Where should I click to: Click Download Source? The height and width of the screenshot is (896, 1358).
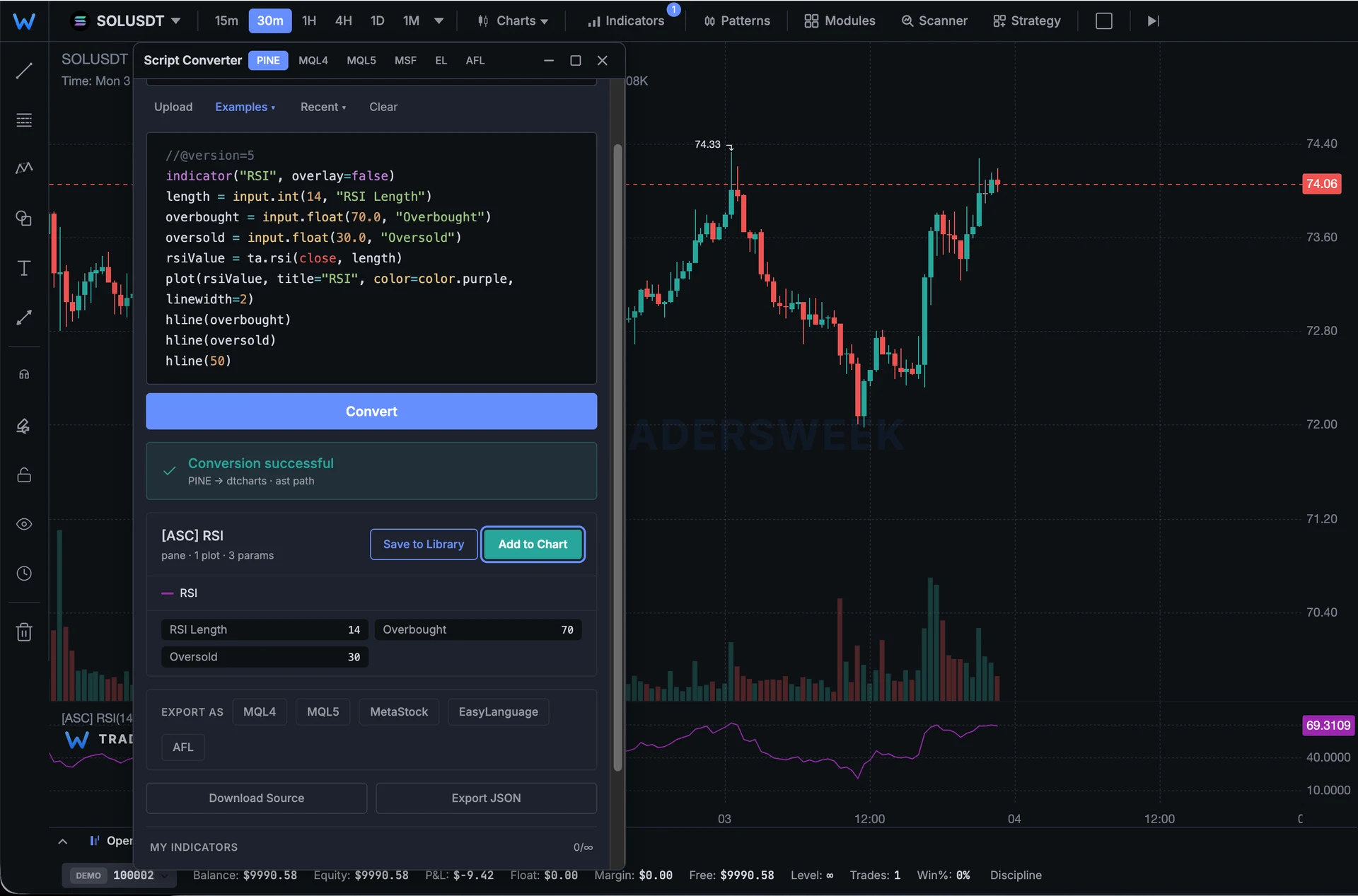(257, 798)
